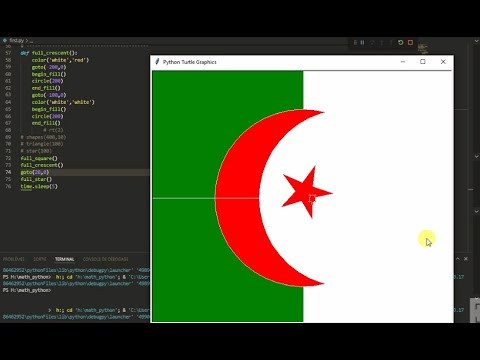Click full_star() on line 75
This screenshot has width=480, height=360.
tap(36, 179)
